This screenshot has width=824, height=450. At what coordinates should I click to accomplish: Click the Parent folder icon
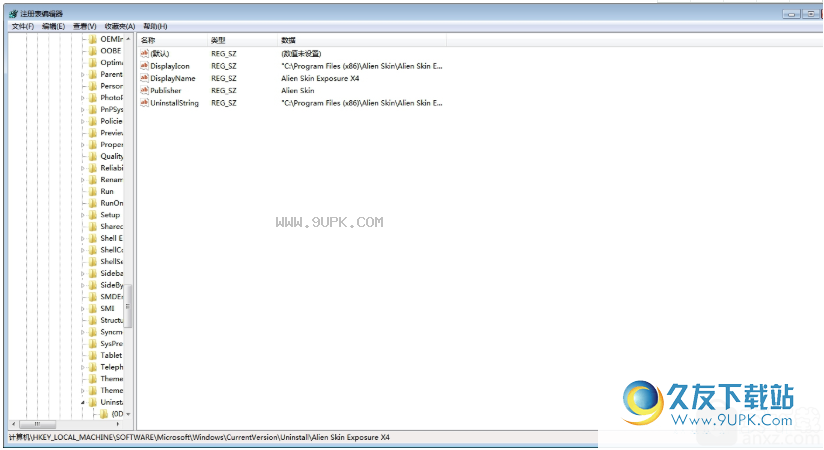[93, 74]
